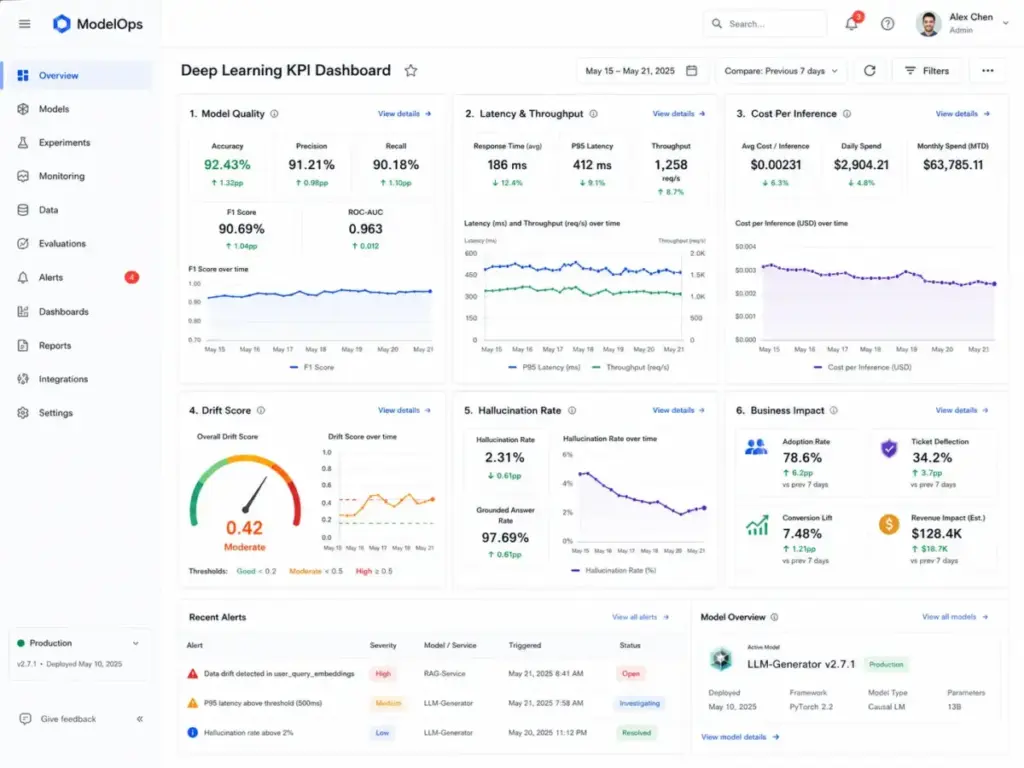Click info icon next to Hallucination Rate
This screenshot has height=768, width=1024.
[x=572, y=410]
